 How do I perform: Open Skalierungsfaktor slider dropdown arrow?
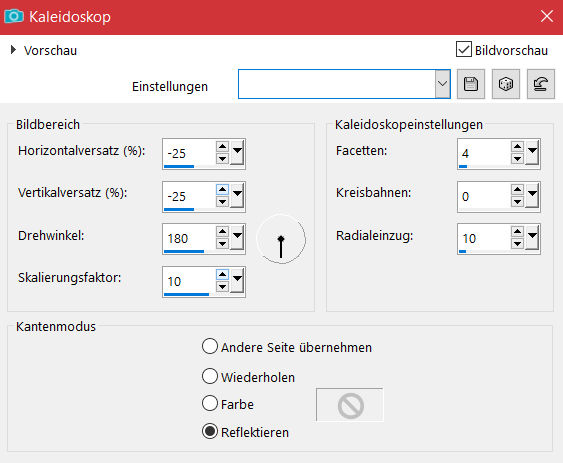237,280
